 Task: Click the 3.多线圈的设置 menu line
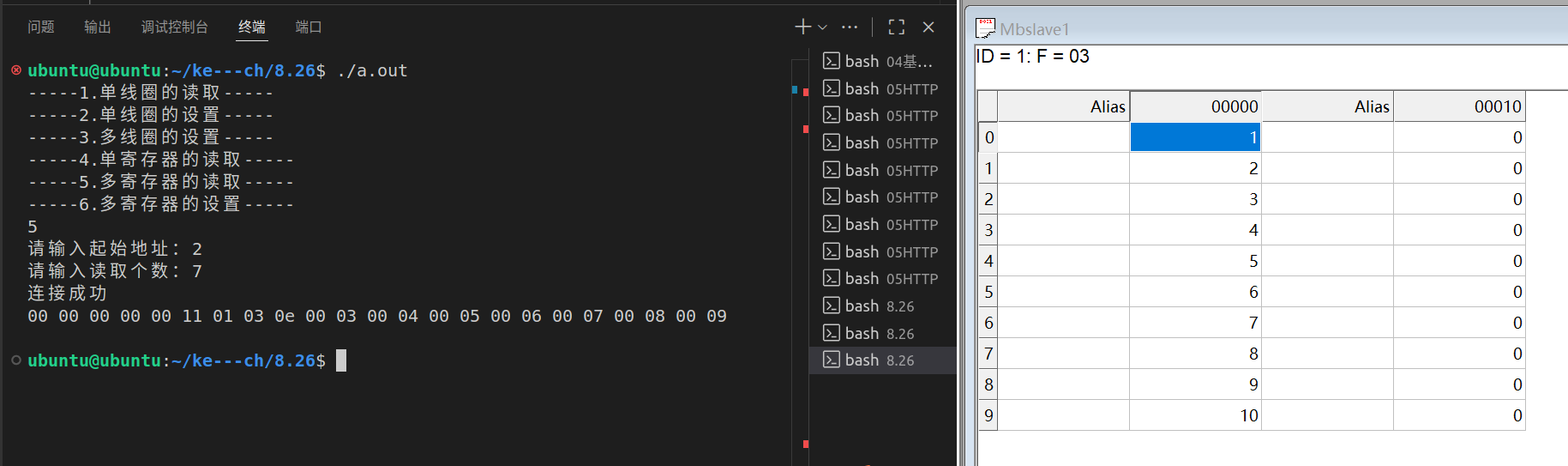point(151,137)
